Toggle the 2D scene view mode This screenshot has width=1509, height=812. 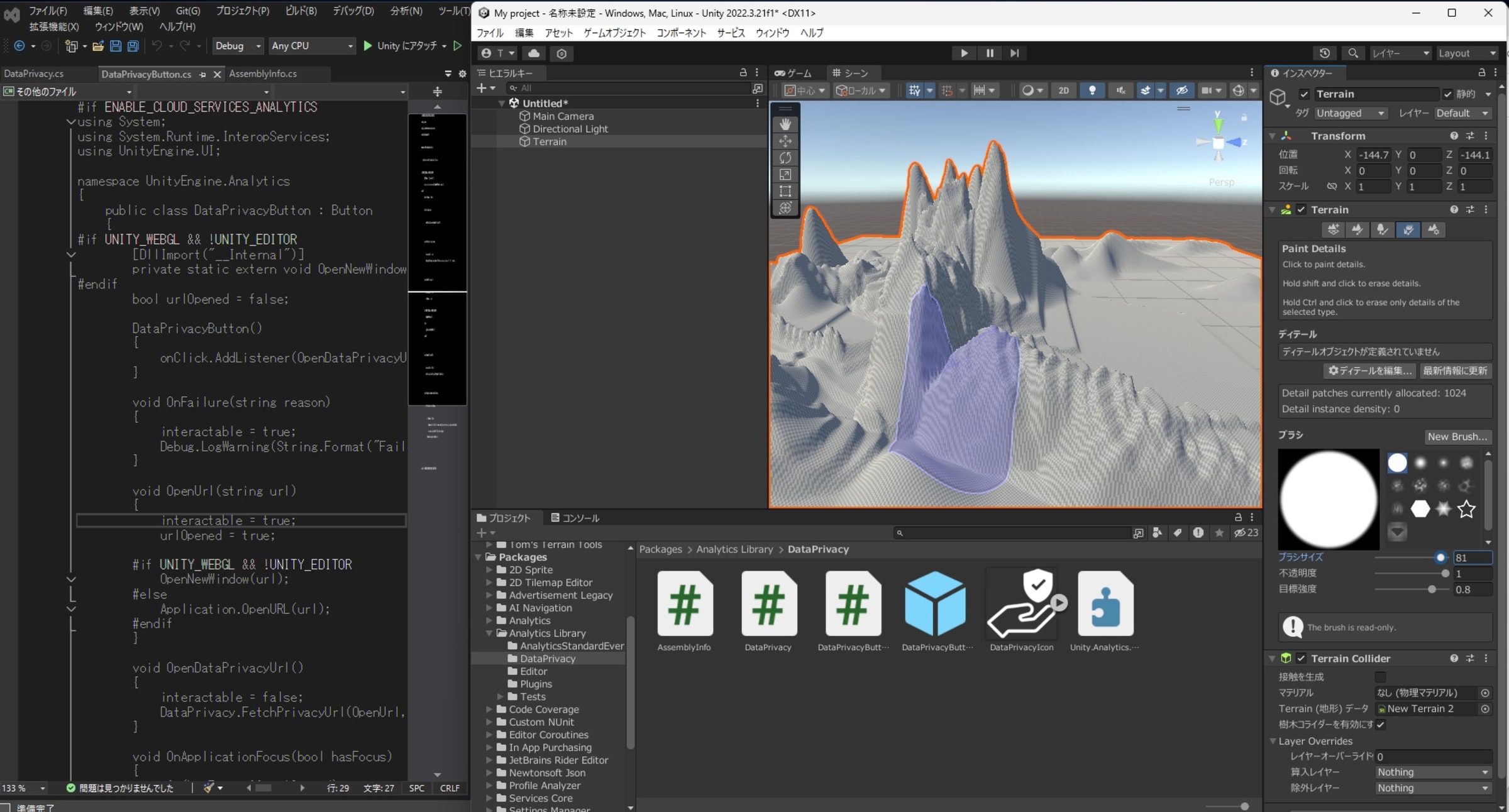click(1063, 91)
